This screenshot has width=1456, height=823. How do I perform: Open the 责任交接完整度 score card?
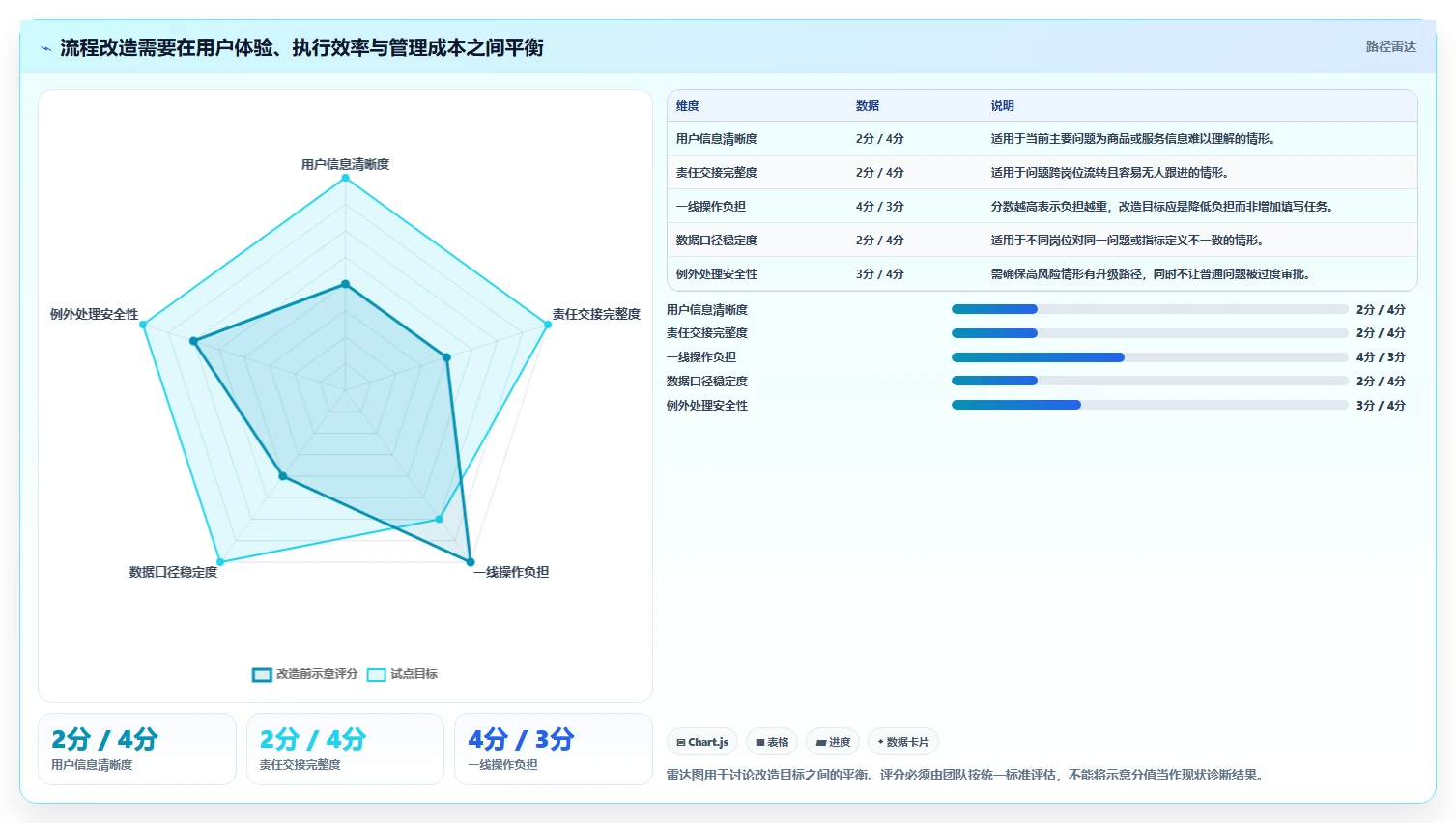point(345,749)
